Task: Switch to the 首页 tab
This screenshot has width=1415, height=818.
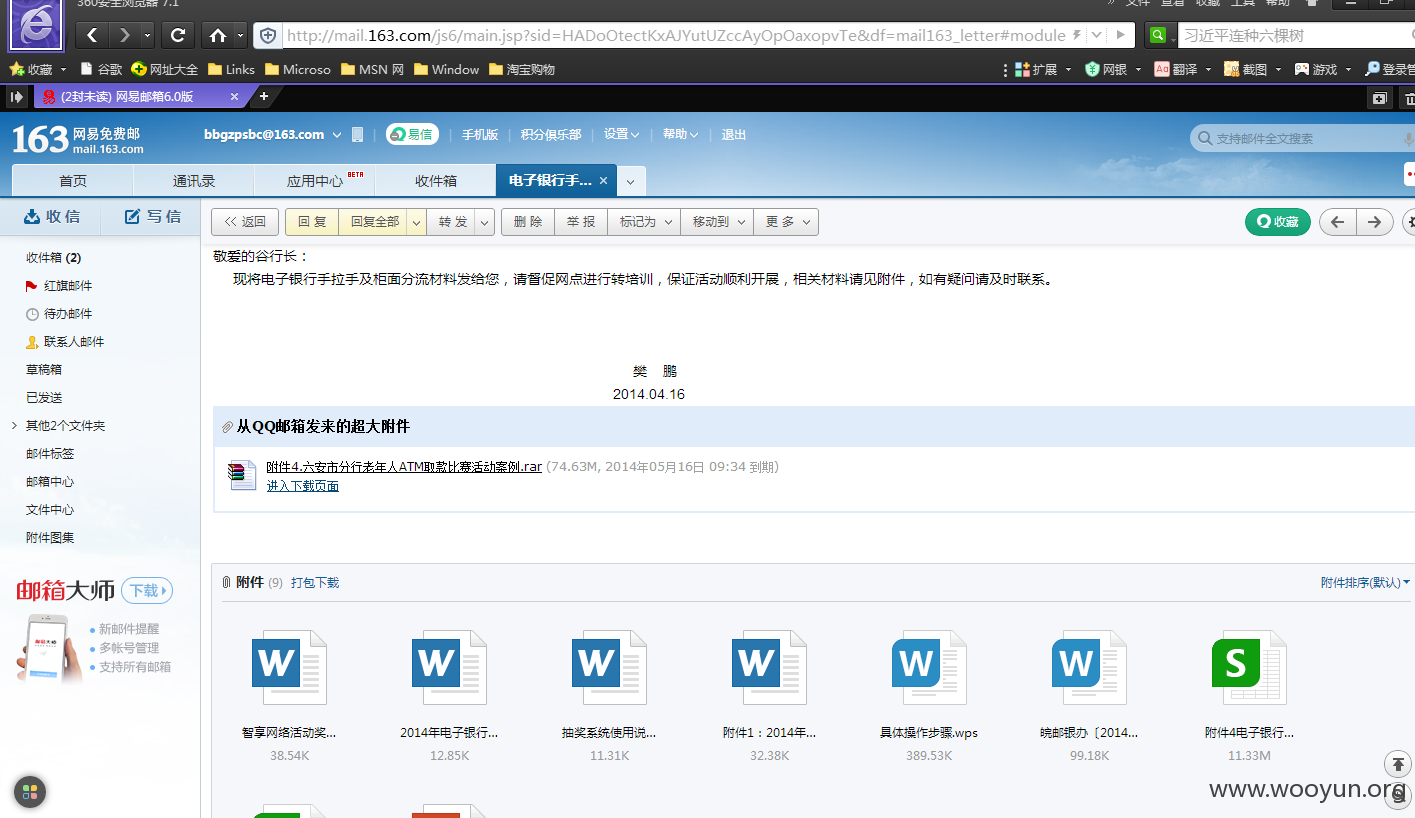Action: (73, 181)
